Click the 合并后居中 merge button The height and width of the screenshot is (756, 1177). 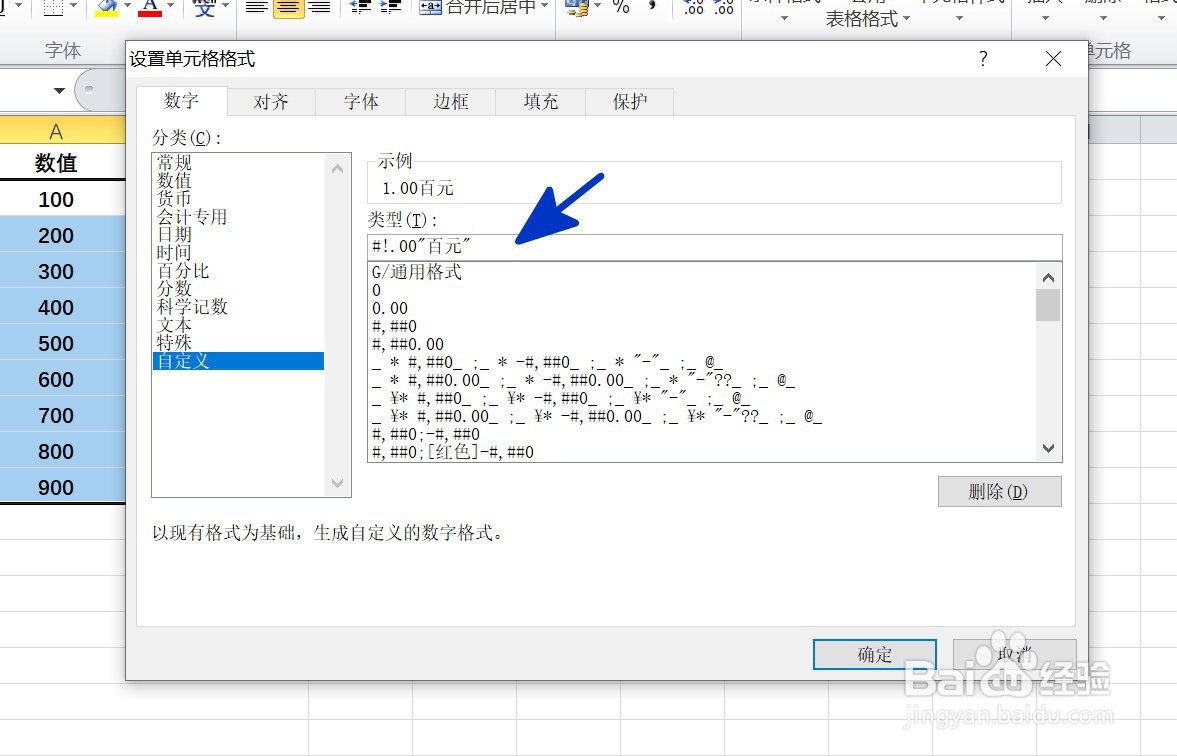pyautogui.click(x=477, y=8)
